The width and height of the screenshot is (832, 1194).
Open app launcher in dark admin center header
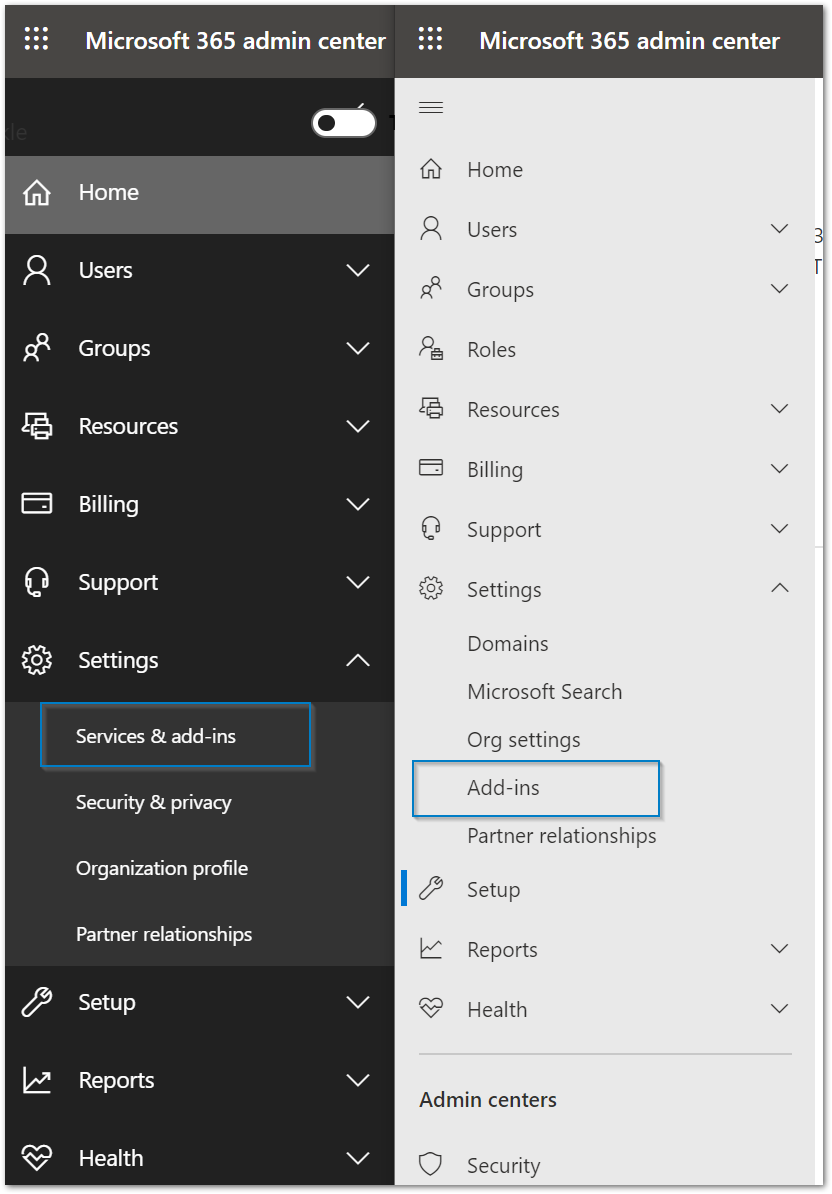pos(36,39)
